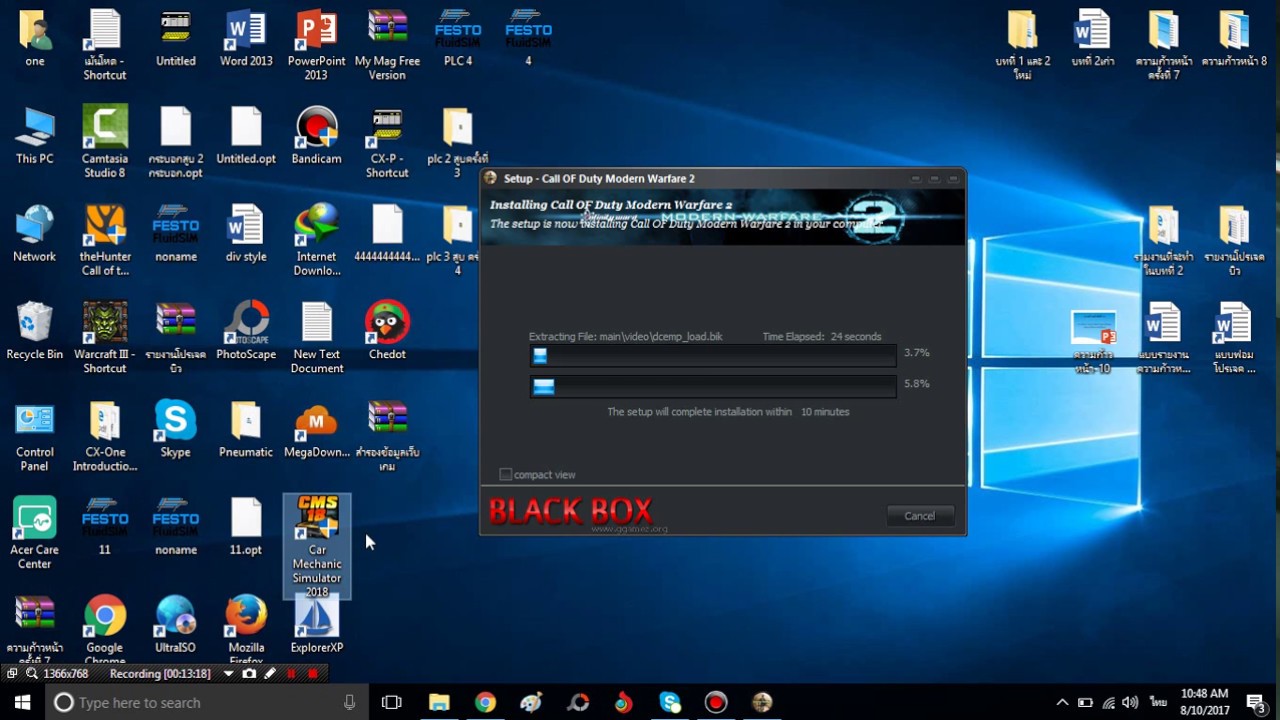Stop the Bandicam recording

point(312,674)
